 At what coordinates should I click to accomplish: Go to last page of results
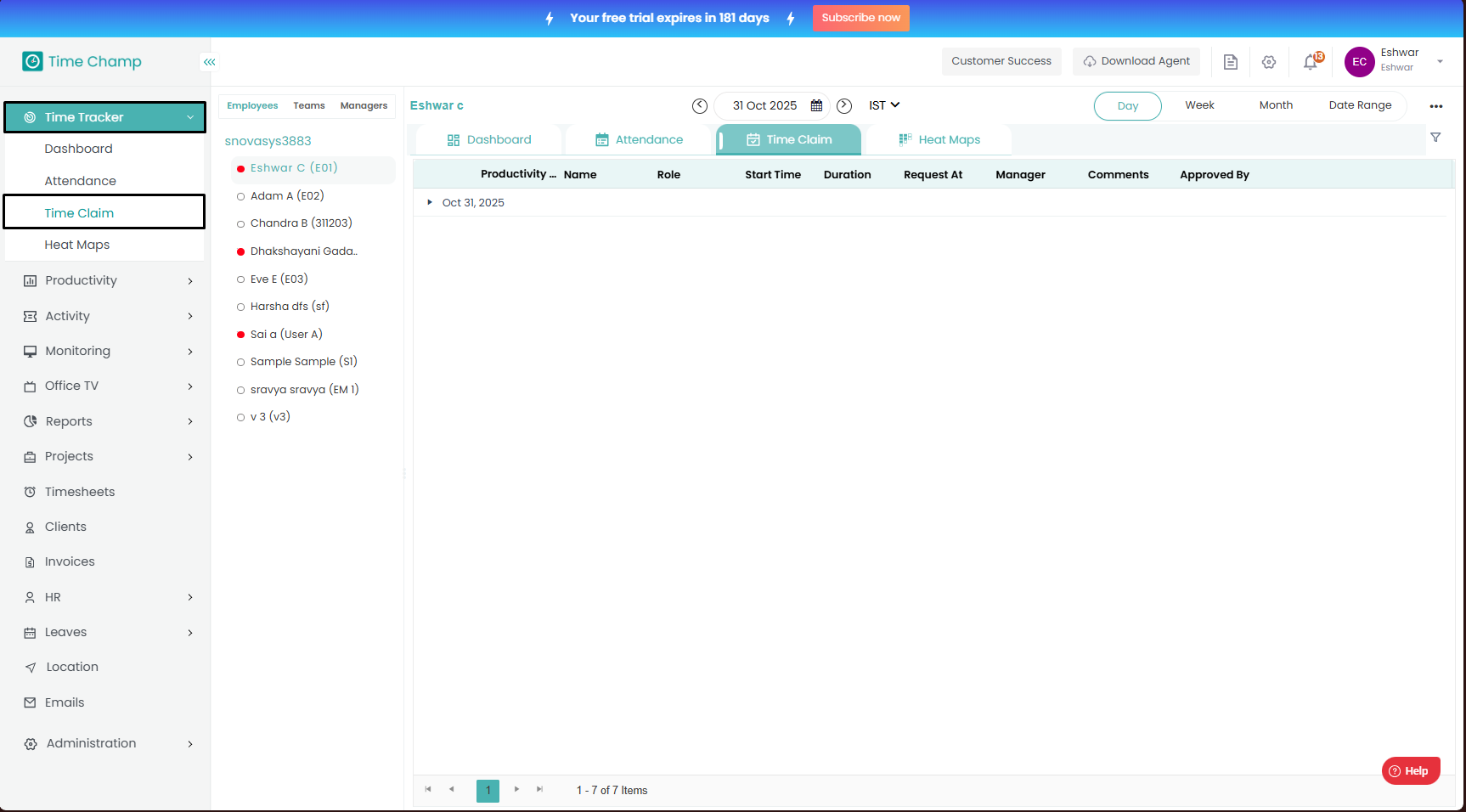tap(539, 790)
